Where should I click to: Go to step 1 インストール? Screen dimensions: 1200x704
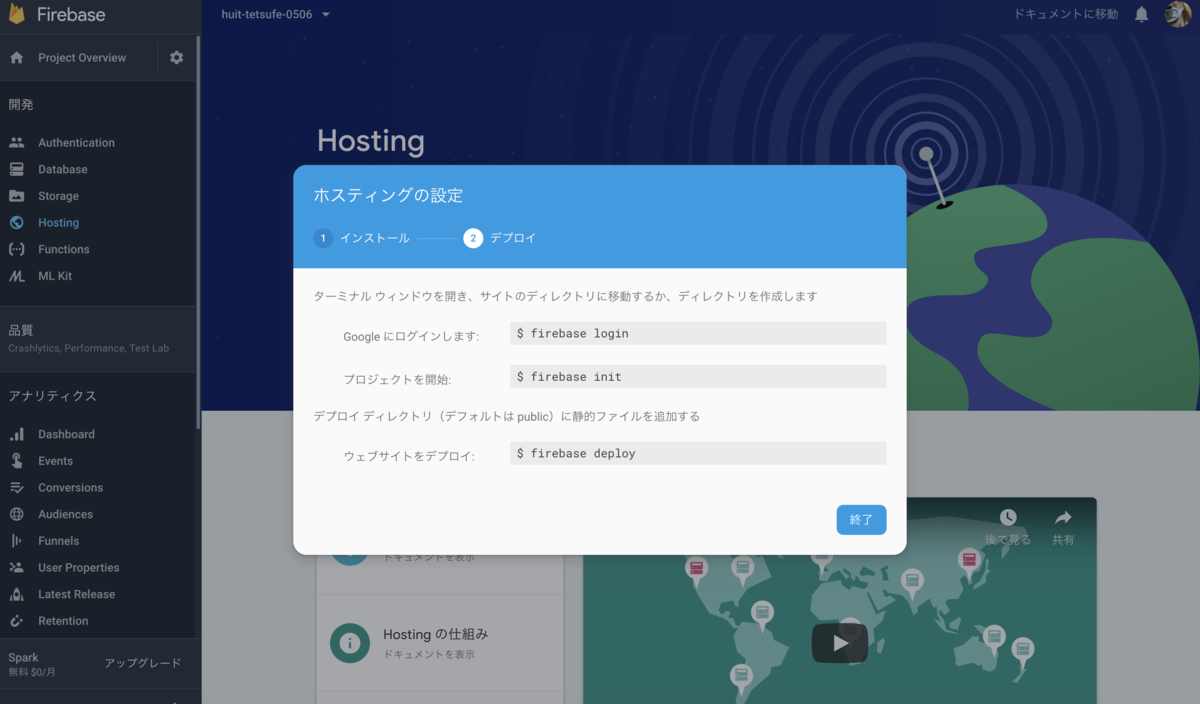(361, 238)
